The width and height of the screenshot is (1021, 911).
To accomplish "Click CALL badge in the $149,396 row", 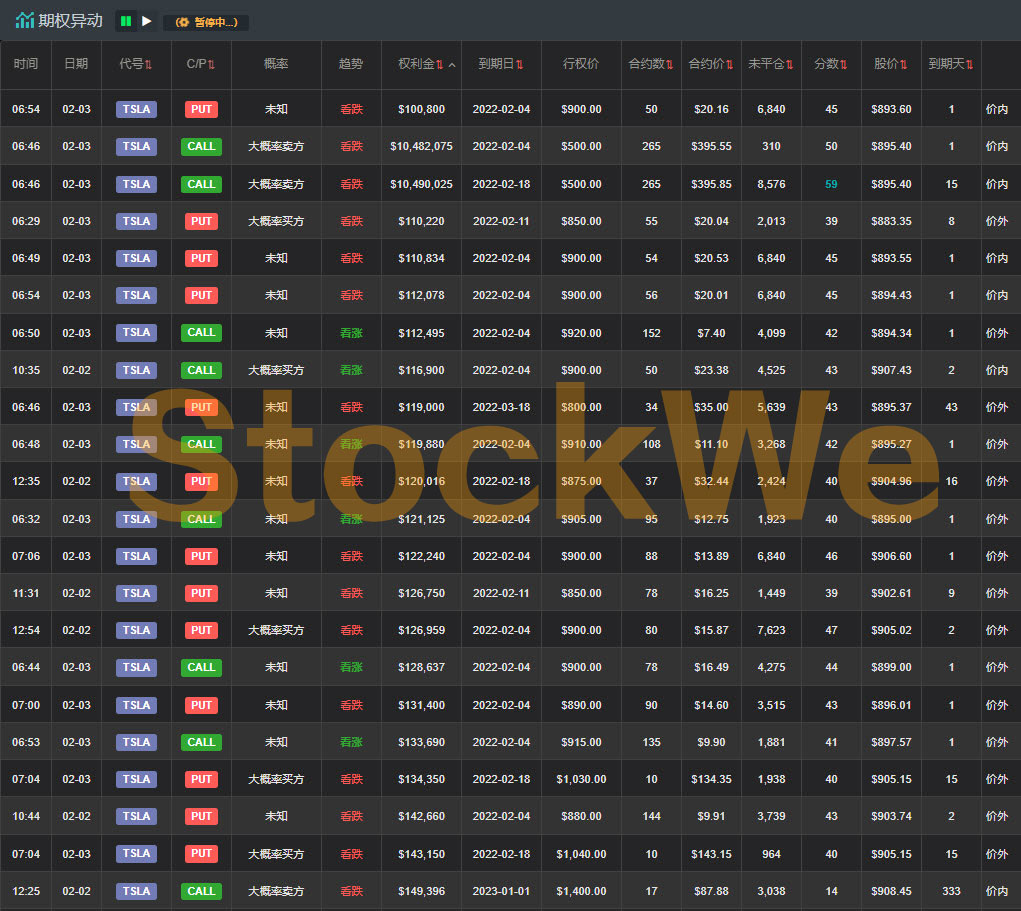I will (201, 891).
